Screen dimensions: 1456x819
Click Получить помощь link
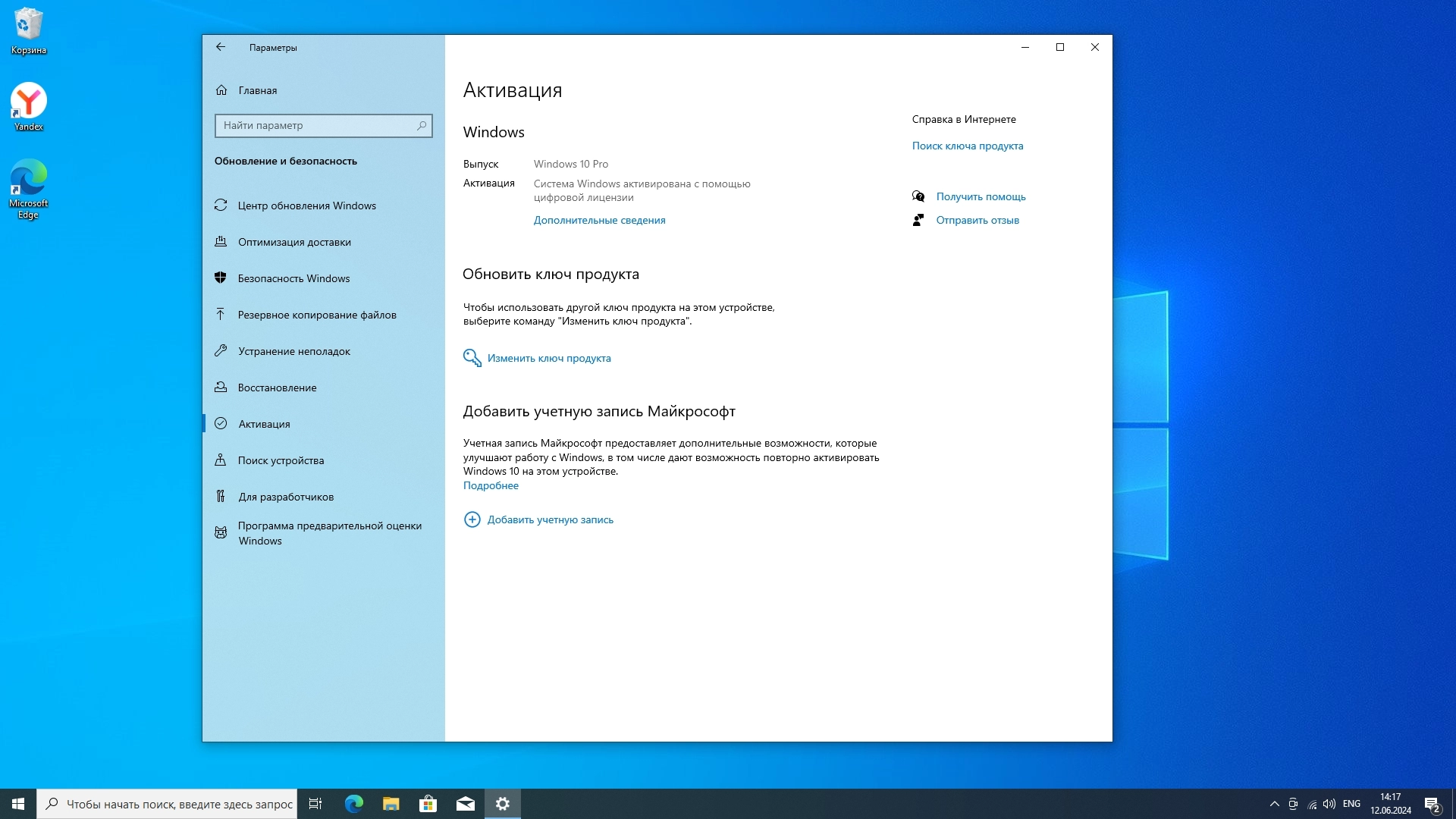point(980,196)
